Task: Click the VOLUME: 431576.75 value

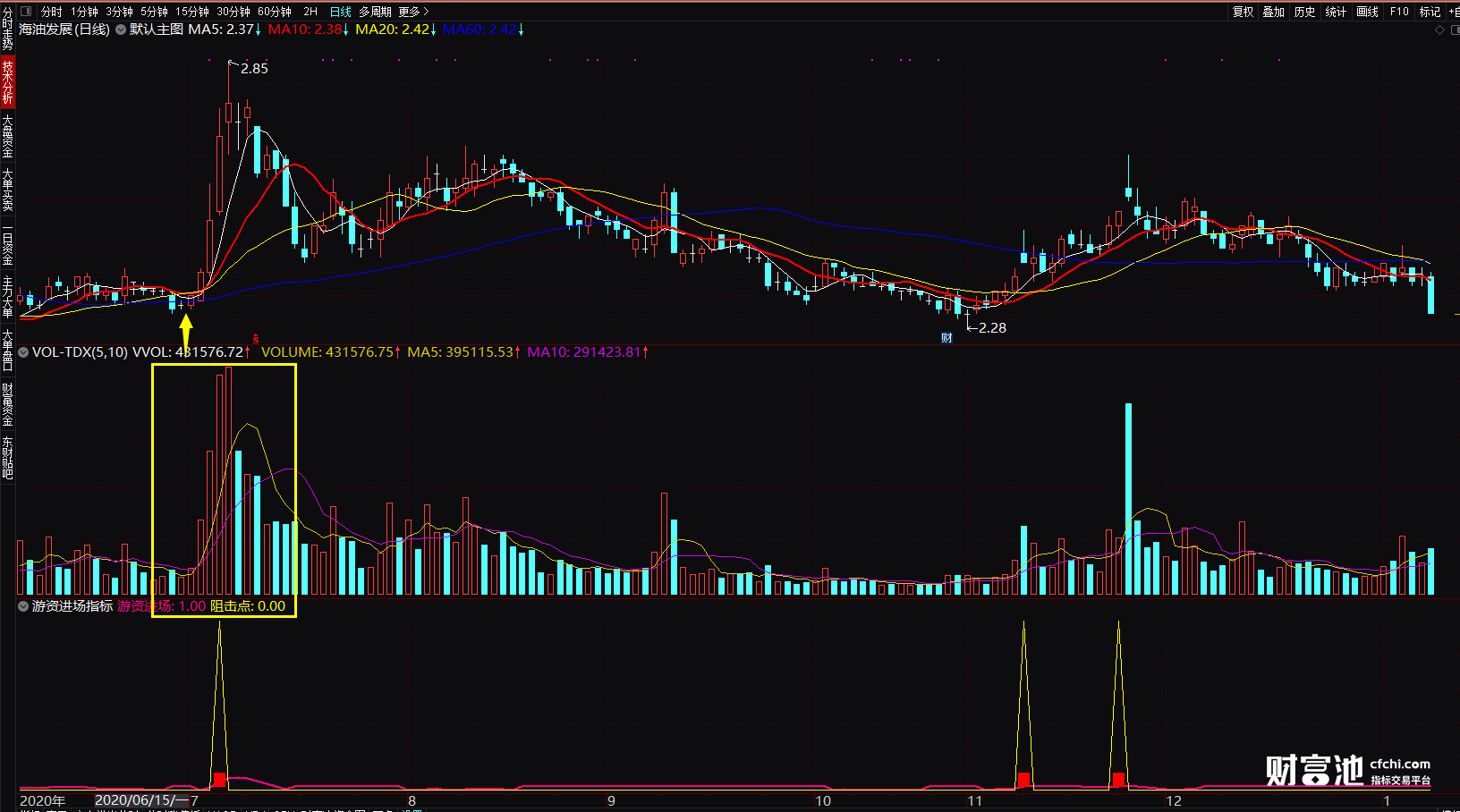Action: coord(331,352)
